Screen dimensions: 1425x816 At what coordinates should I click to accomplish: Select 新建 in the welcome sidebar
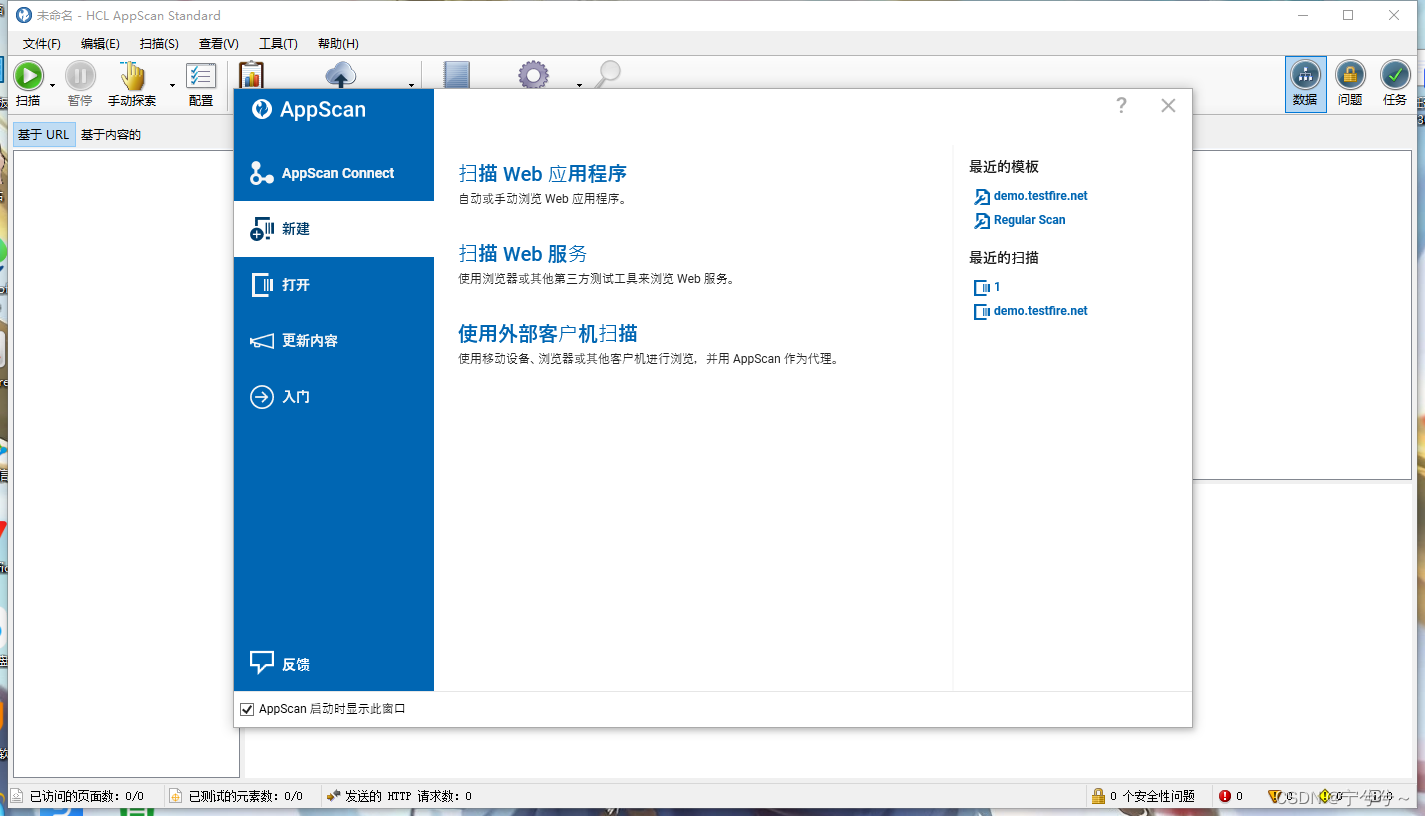(x=334, y=229)
